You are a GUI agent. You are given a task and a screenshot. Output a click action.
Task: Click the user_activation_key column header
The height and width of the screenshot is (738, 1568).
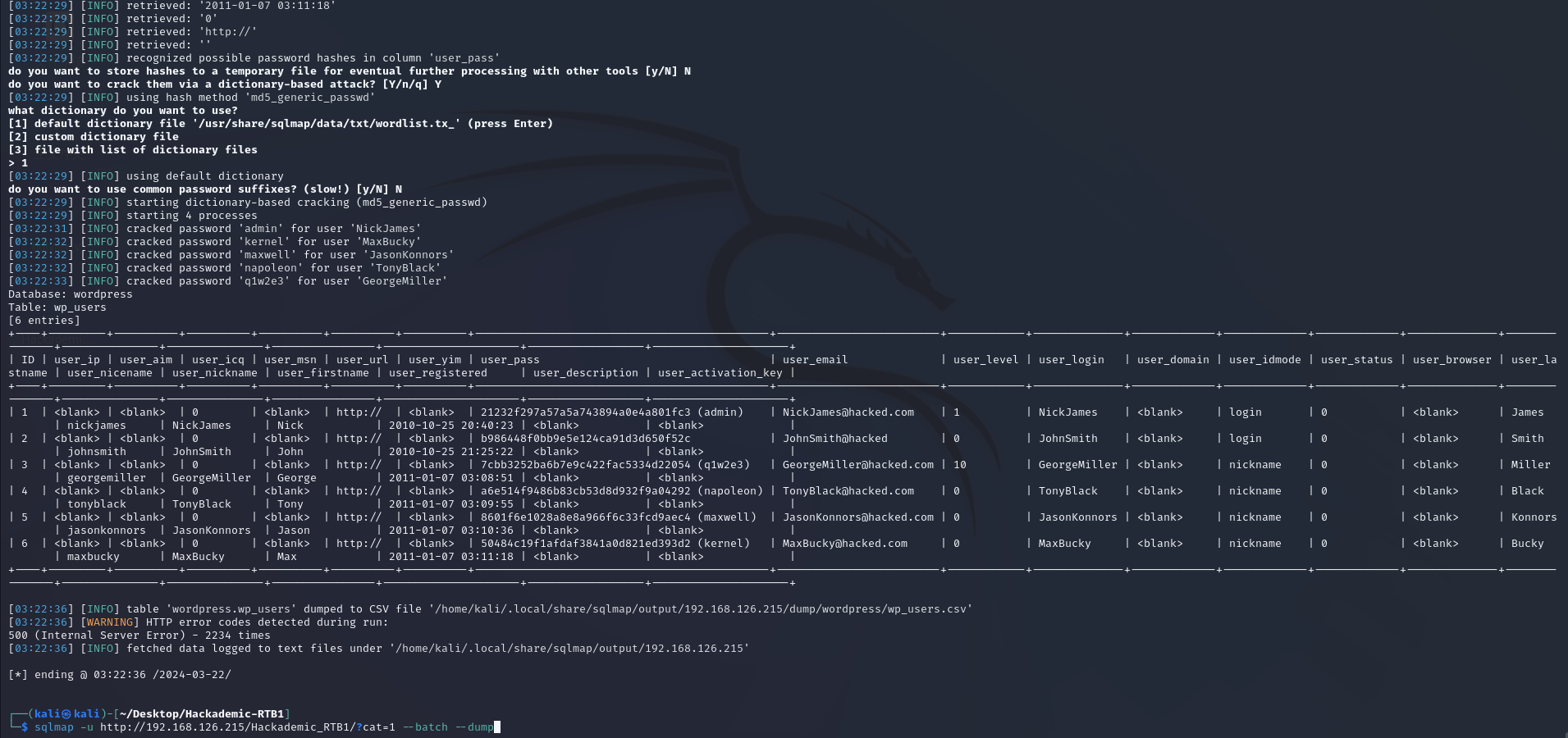coord(720,373)
